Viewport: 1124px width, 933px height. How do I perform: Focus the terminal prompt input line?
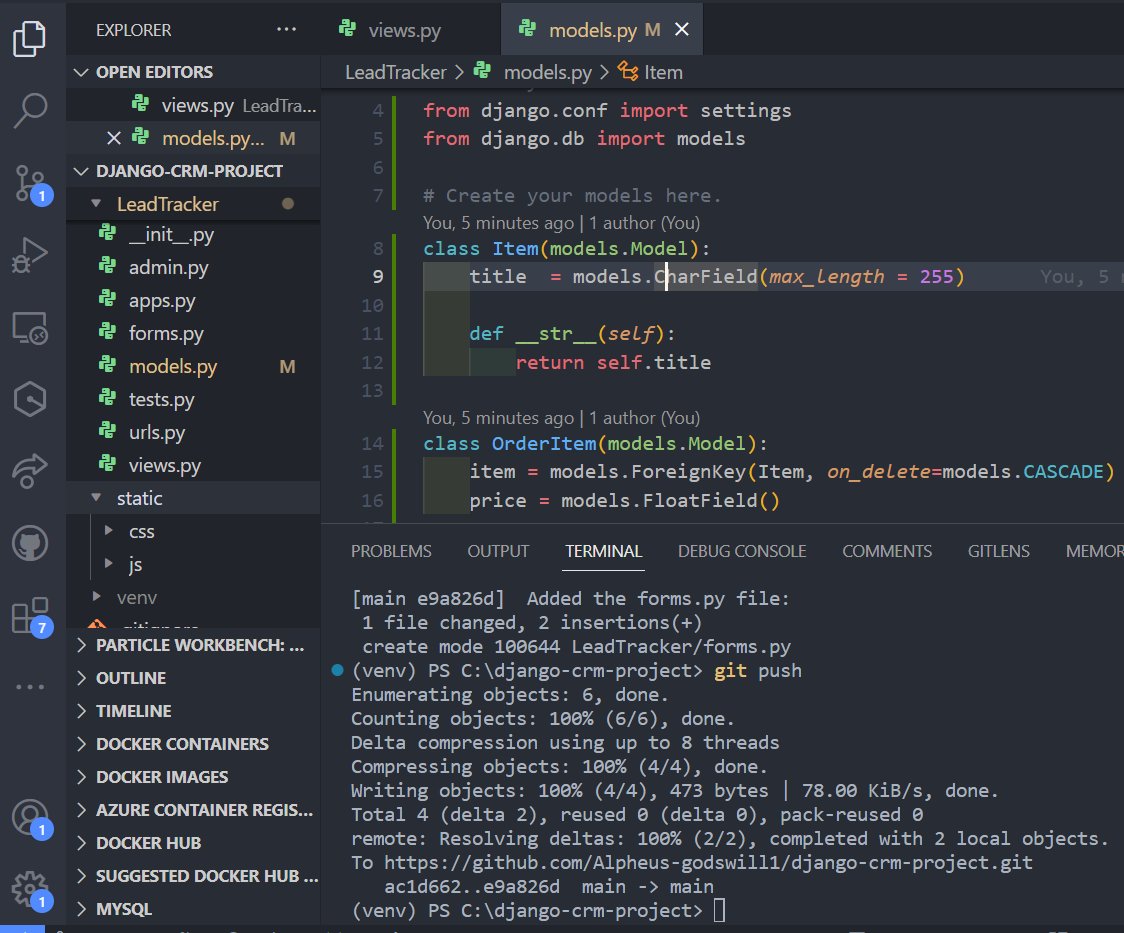coord(720,911)
